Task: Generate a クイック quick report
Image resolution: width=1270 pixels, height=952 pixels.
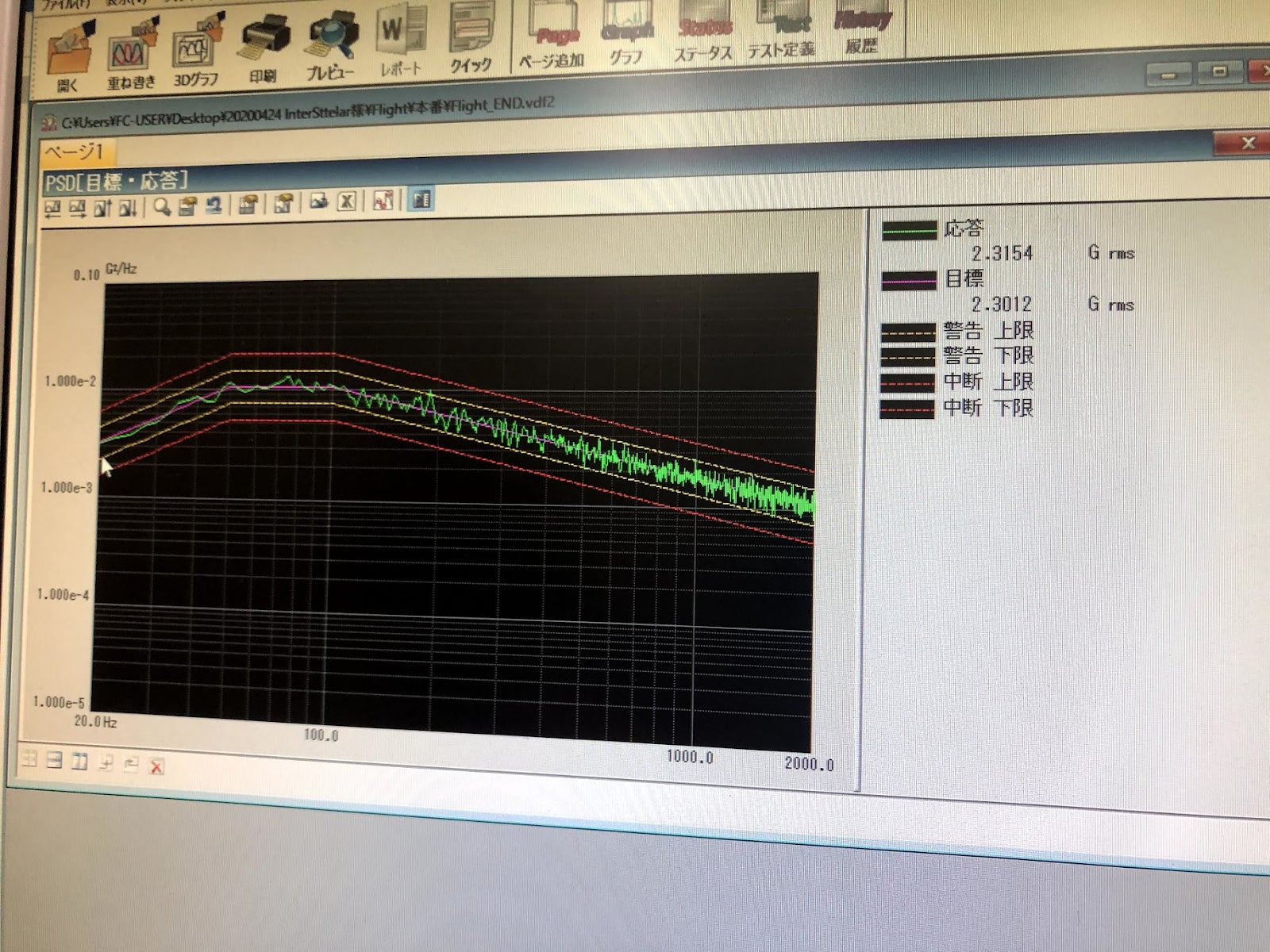Action: coord(471,36)
